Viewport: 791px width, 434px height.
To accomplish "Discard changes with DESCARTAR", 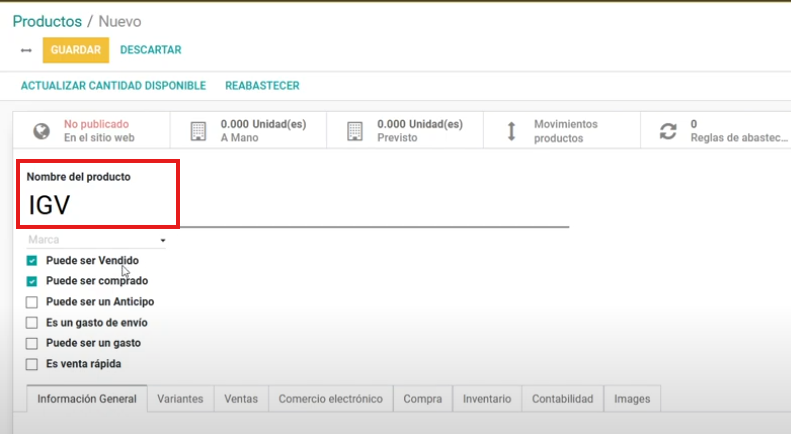I will [151, 50].
